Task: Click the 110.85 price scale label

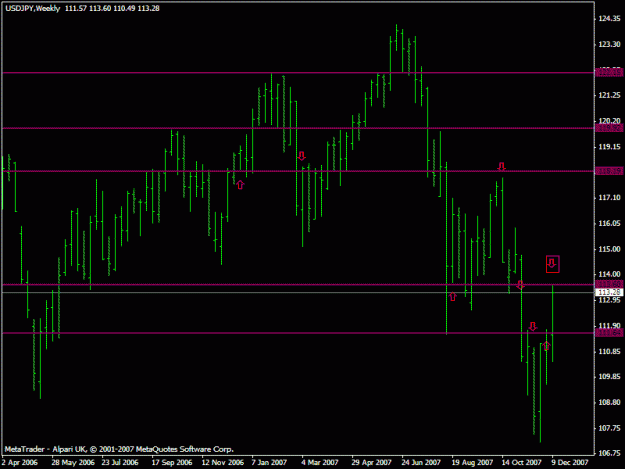Action: [609, 351]
